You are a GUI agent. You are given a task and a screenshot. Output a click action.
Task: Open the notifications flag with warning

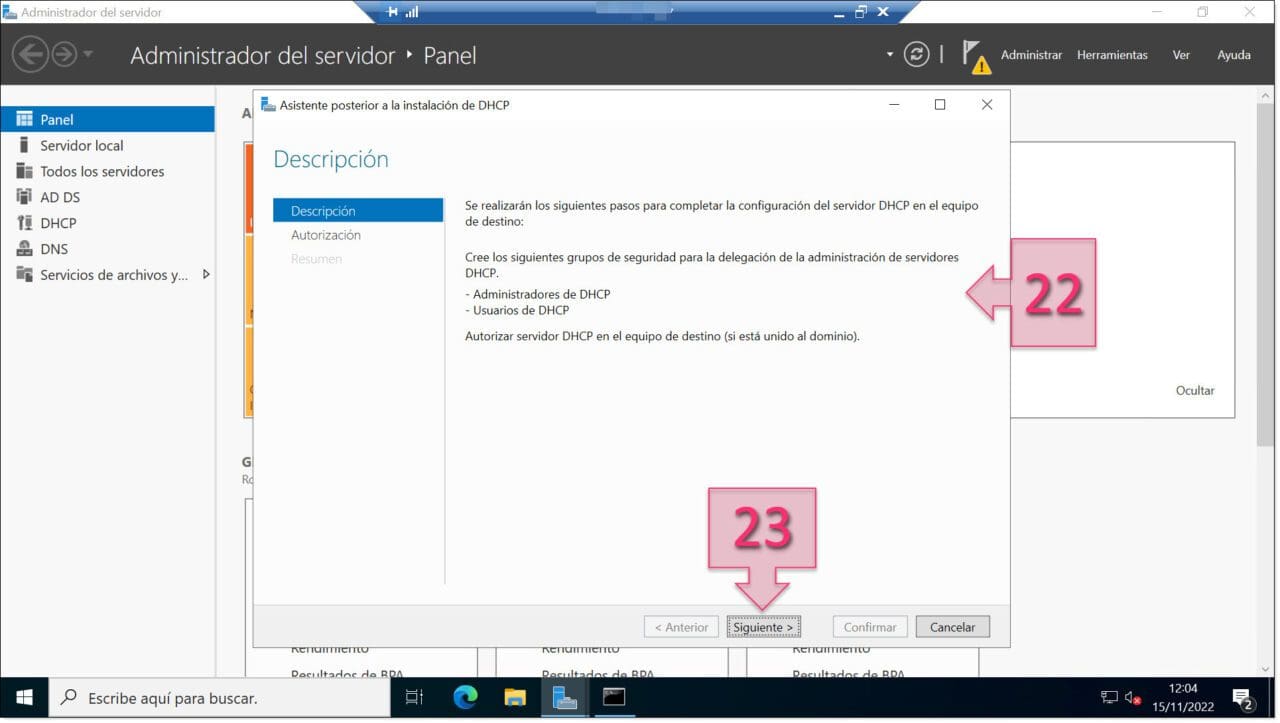975,56
